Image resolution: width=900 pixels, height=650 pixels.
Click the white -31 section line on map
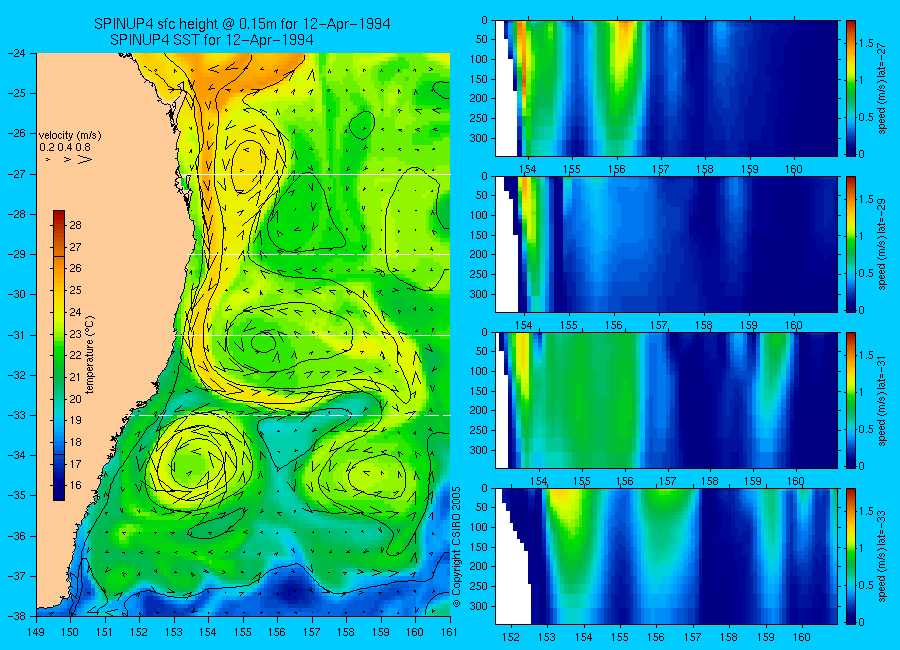coord(313,335)
